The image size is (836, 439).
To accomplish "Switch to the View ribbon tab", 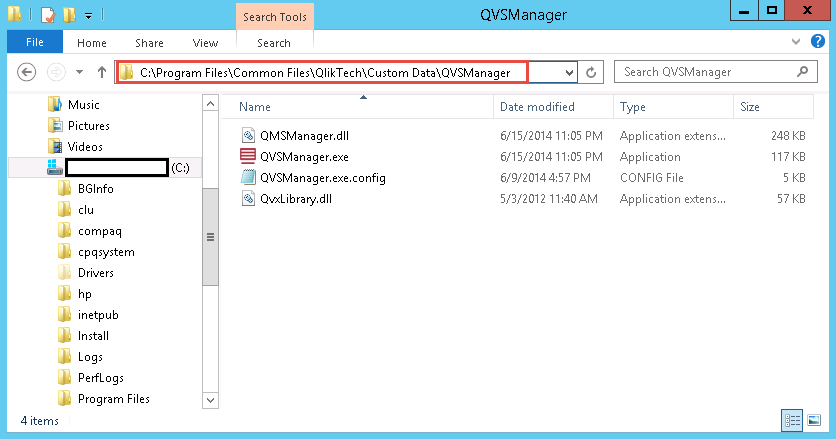I will pyautogui.click(x=205, y=43).
